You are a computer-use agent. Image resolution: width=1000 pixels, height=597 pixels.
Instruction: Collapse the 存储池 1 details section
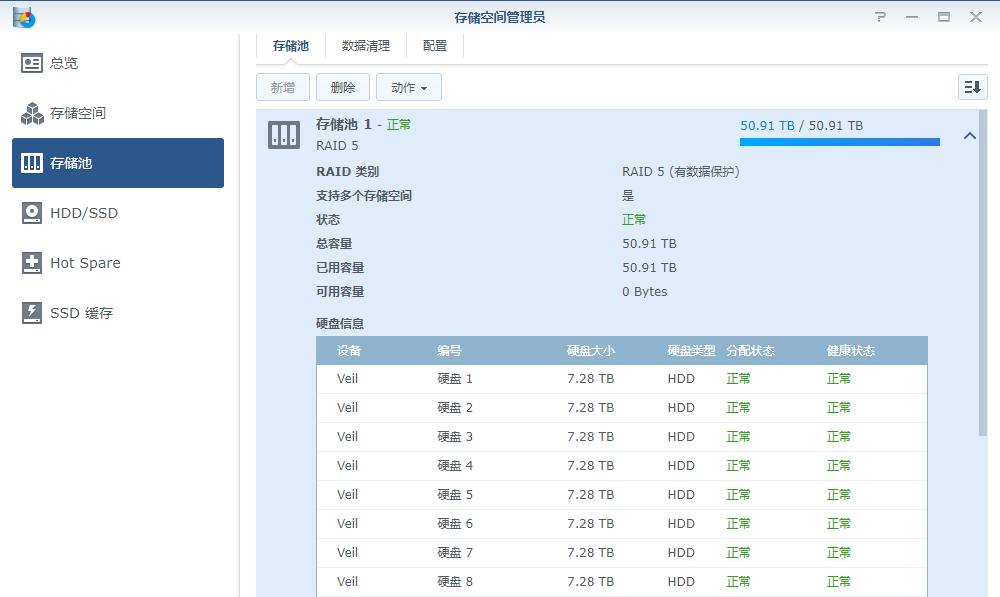pos(968,134)
